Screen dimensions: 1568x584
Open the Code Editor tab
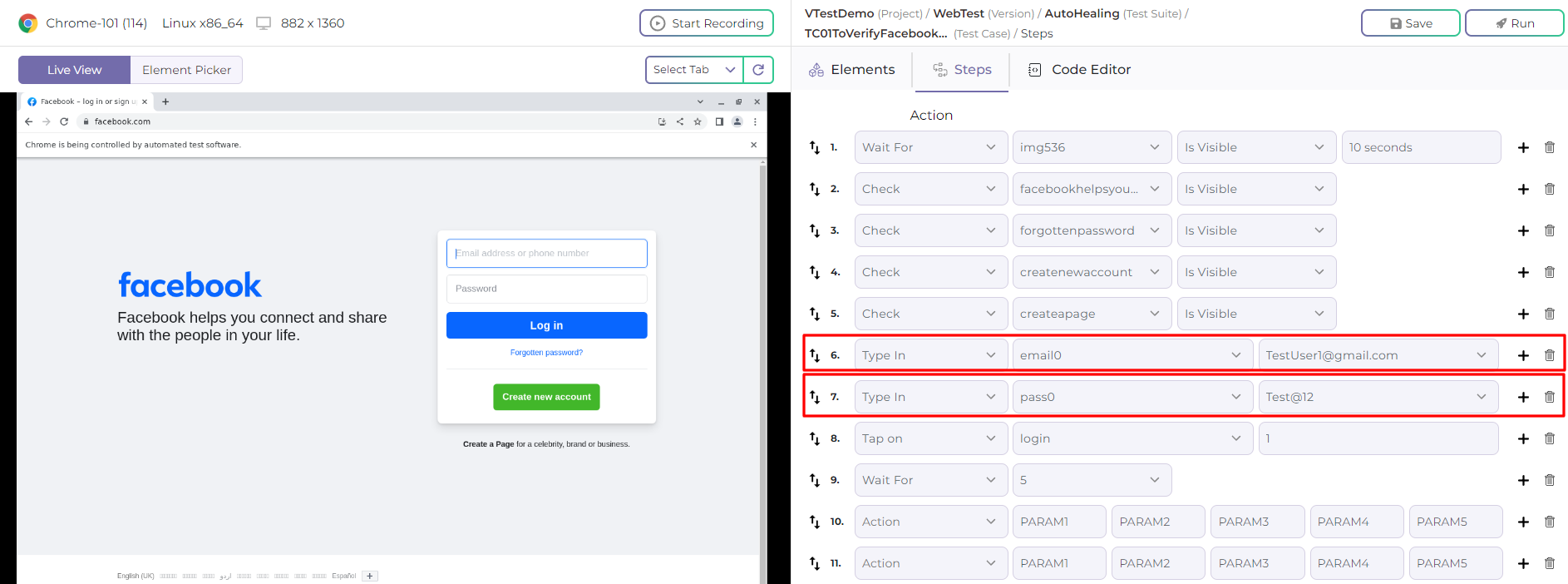pos(1079,70)
